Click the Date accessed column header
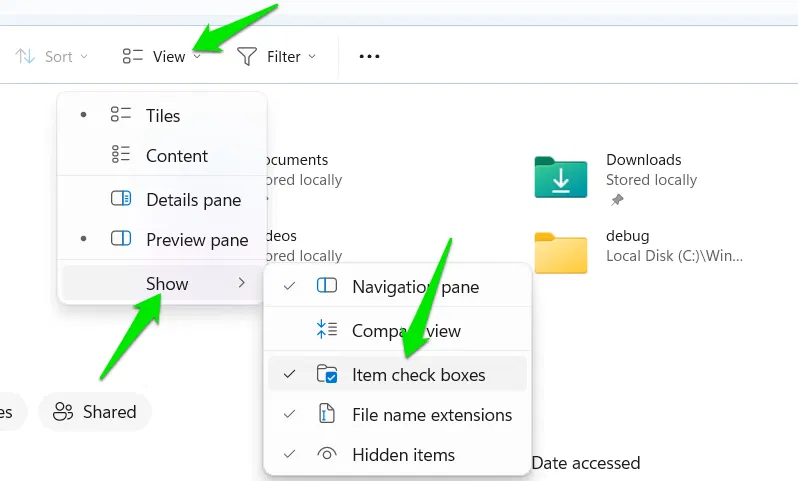This screenshot has width=798, height=481. [x=585, y=463]
